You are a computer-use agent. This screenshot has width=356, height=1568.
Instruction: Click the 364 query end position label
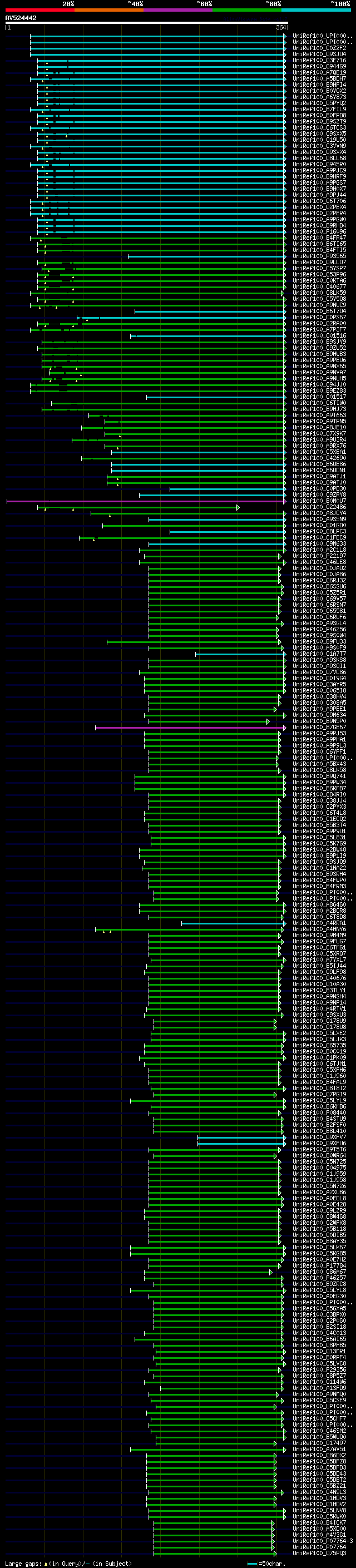[281, 27]
